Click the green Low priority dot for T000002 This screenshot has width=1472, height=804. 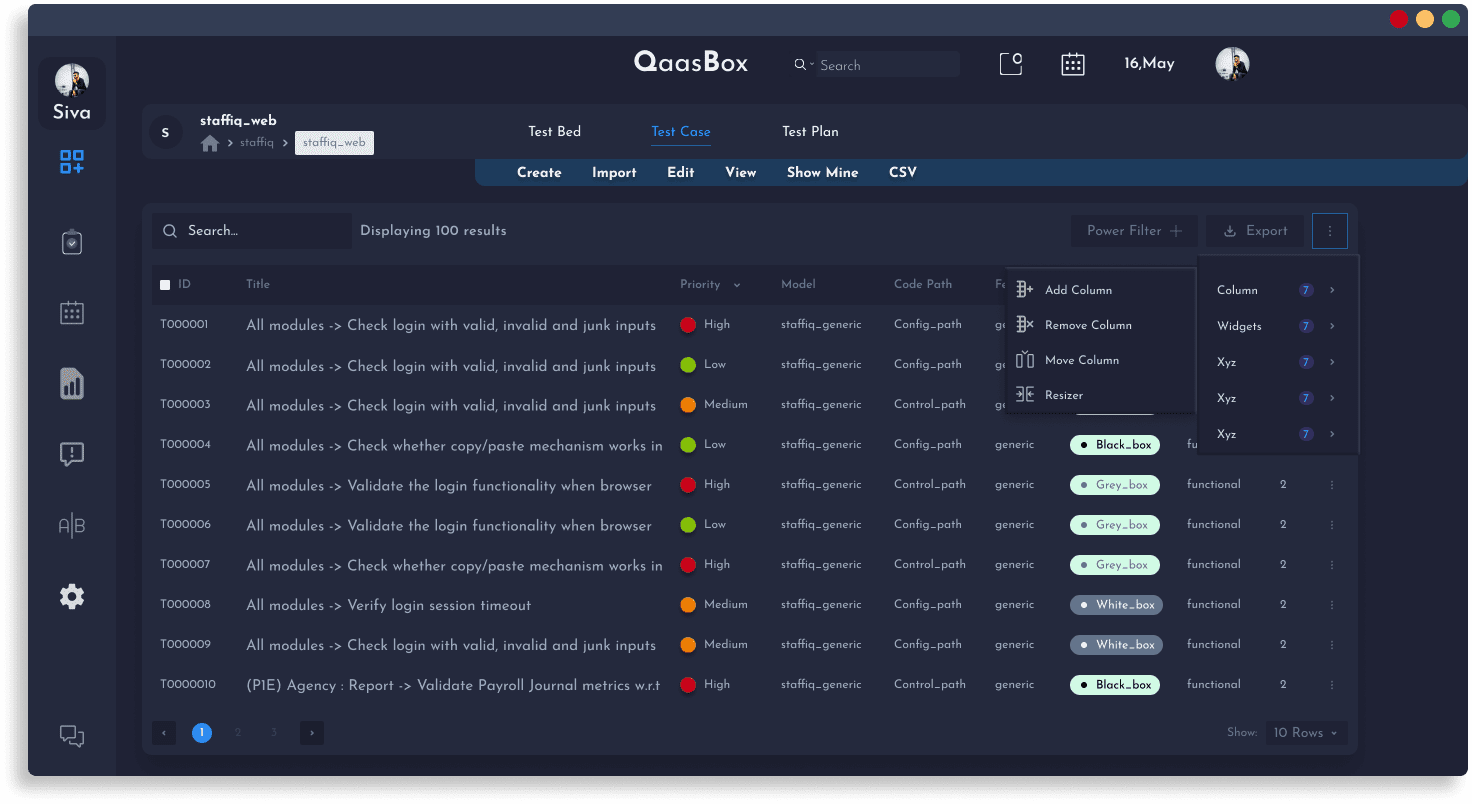coord(688,365)
